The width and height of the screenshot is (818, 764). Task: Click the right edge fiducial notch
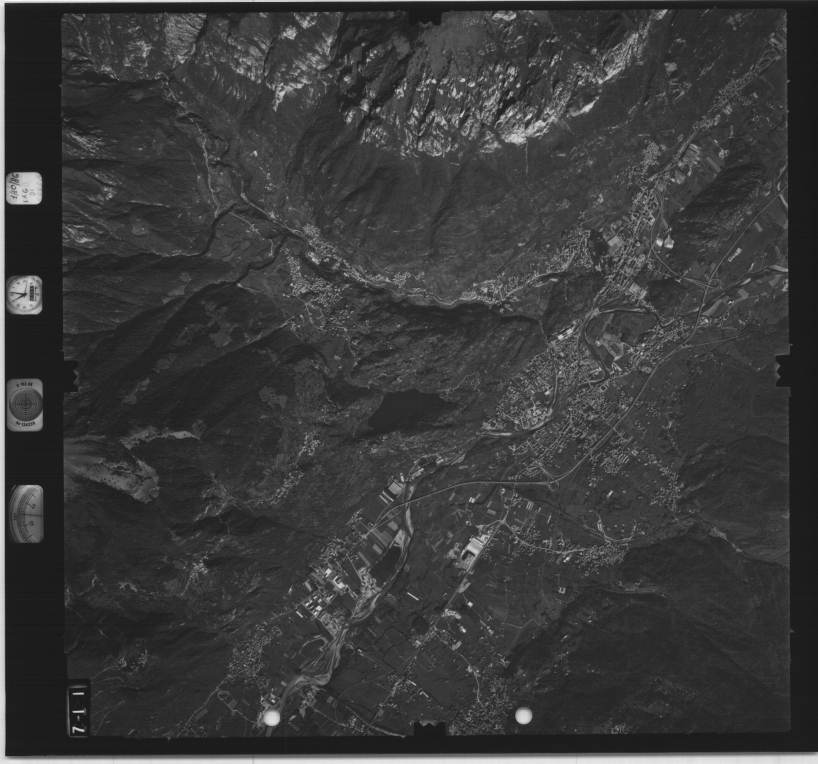coord(782,368)
